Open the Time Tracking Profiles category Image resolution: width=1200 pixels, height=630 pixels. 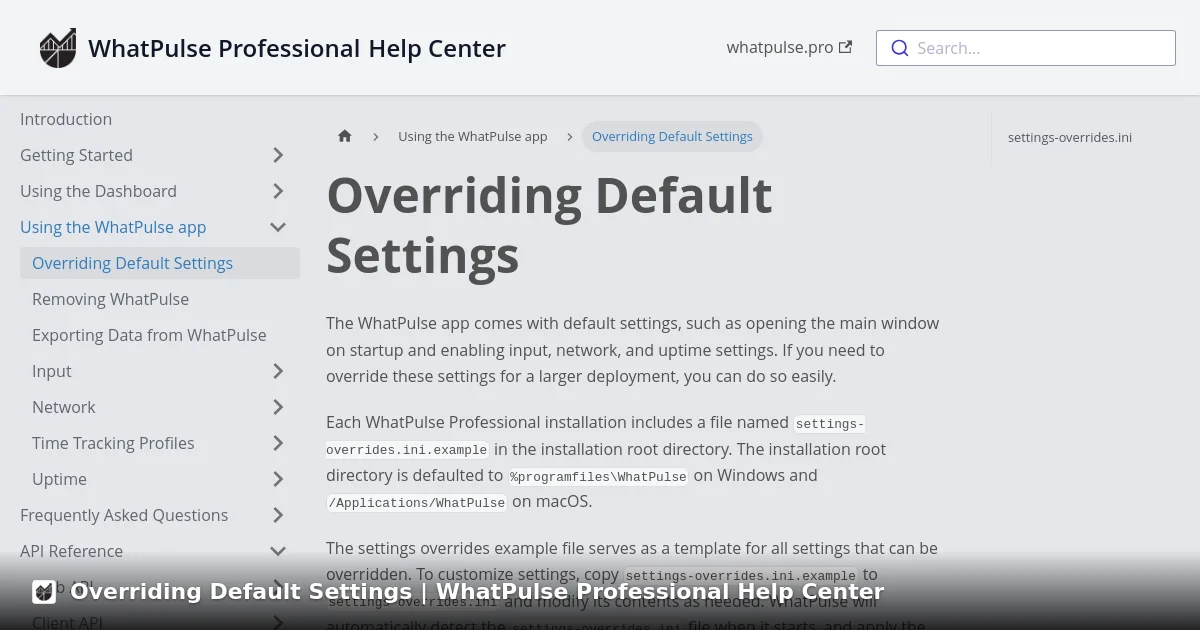coord(113,443)
